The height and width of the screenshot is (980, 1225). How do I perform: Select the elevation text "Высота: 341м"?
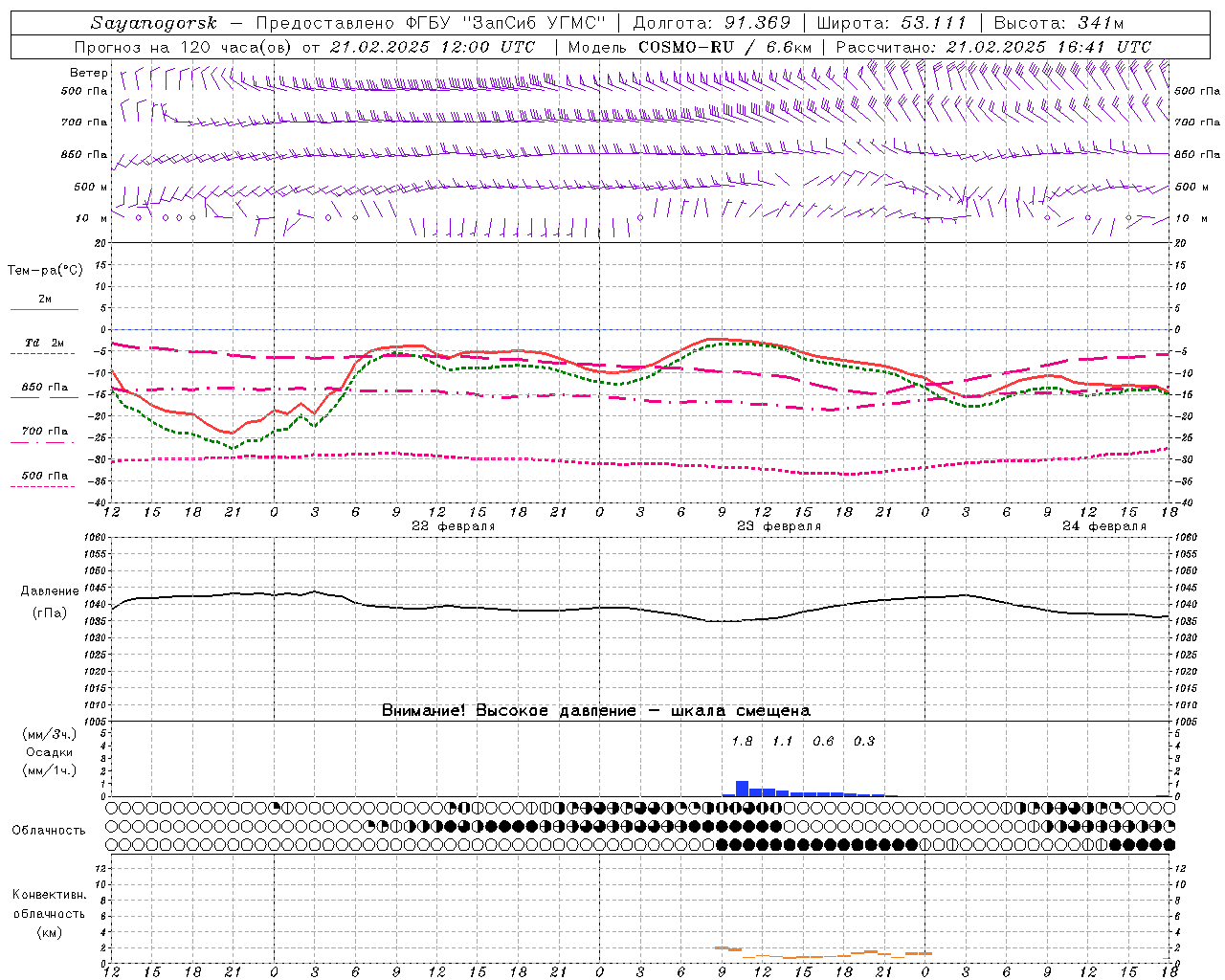coord(1058,23)
